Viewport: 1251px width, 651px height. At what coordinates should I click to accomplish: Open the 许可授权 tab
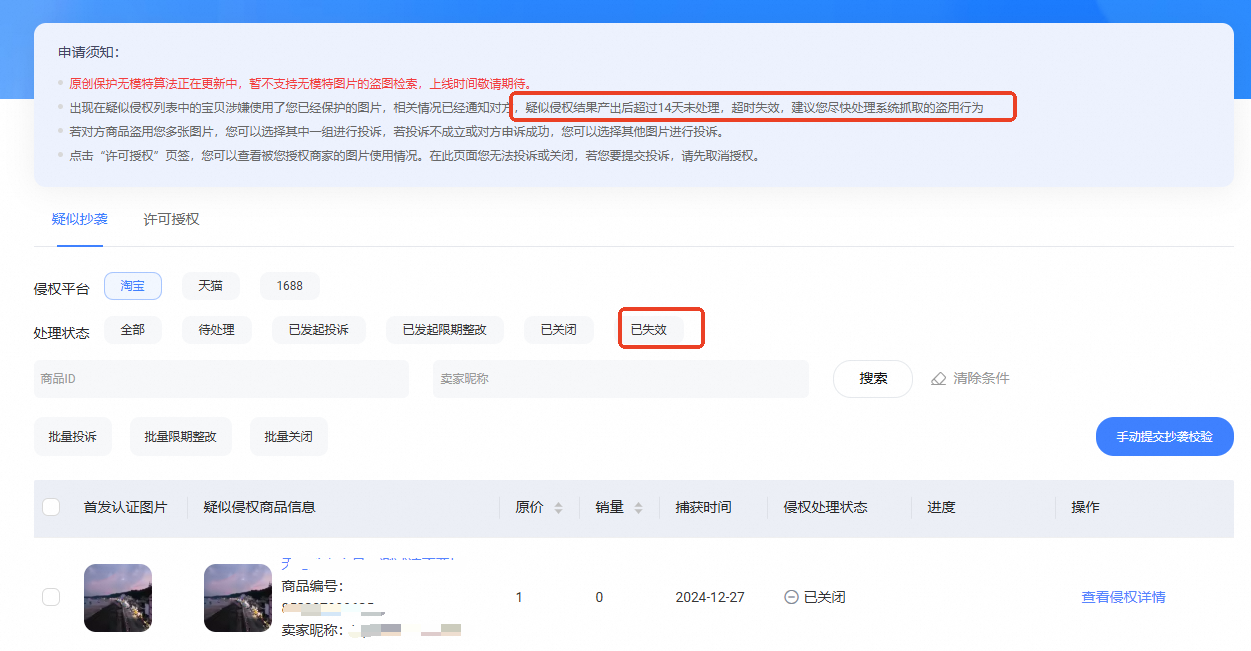click(x=172, y=219)
